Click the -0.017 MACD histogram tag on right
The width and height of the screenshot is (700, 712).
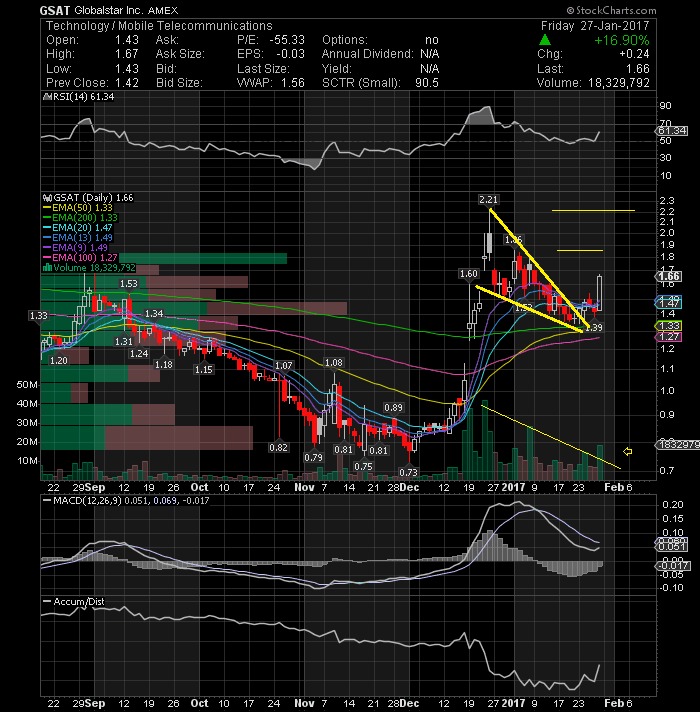[673, 566]
